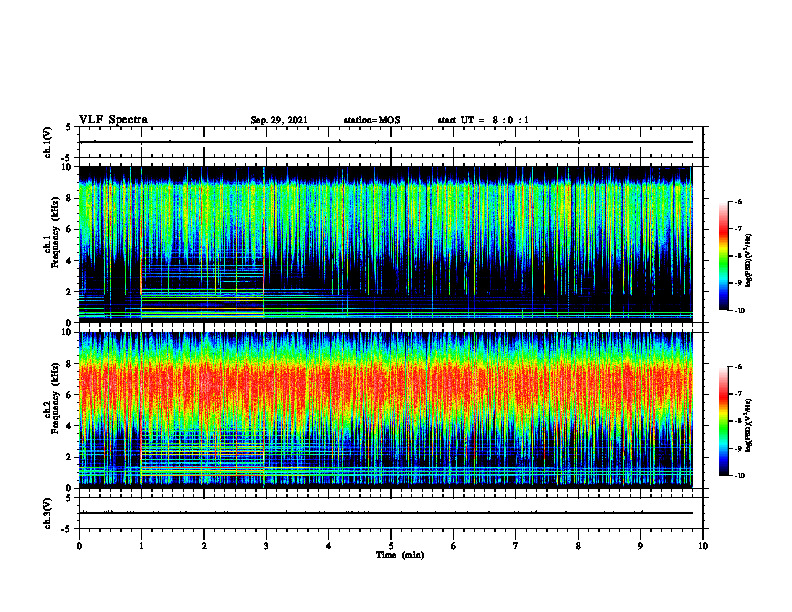Click the ch.1 spectrogram panel

click(x=385, y=244)
